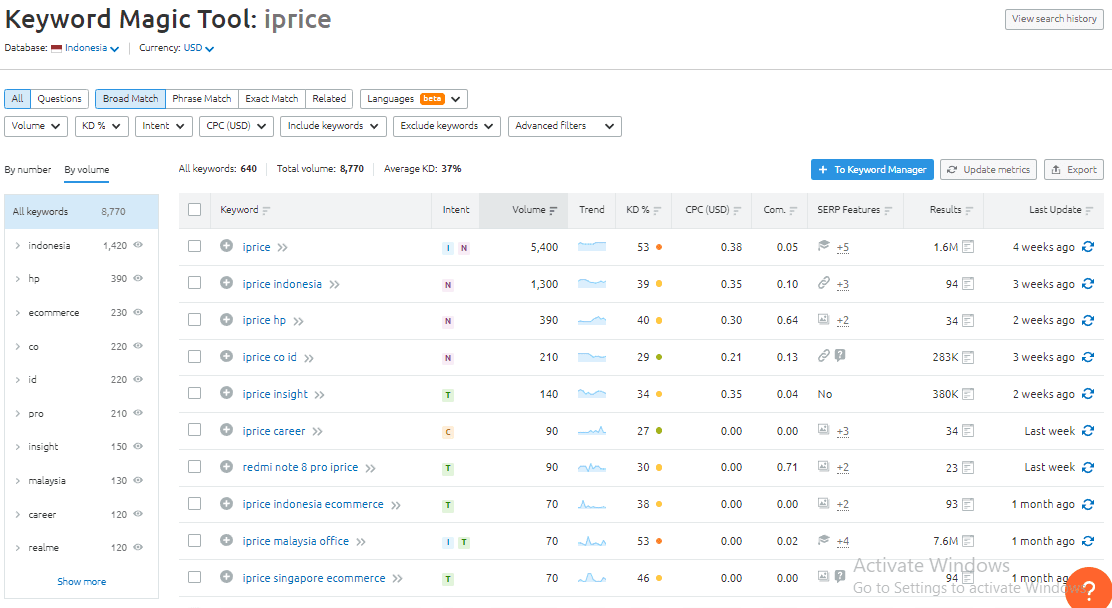Expand the 'malaysia' keyword group
This screenshot has height=608, width=1112.
tap(17, 480)
